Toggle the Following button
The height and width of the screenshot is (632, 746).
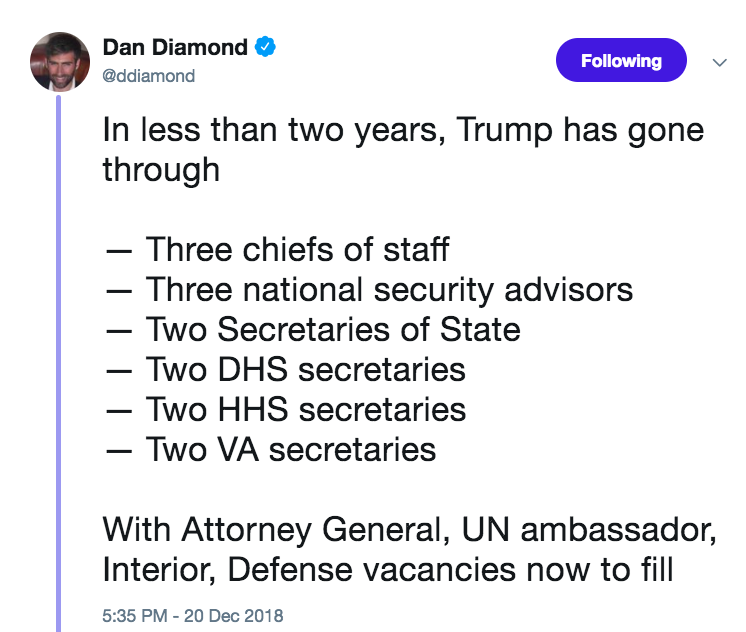(x=621, y=60)
